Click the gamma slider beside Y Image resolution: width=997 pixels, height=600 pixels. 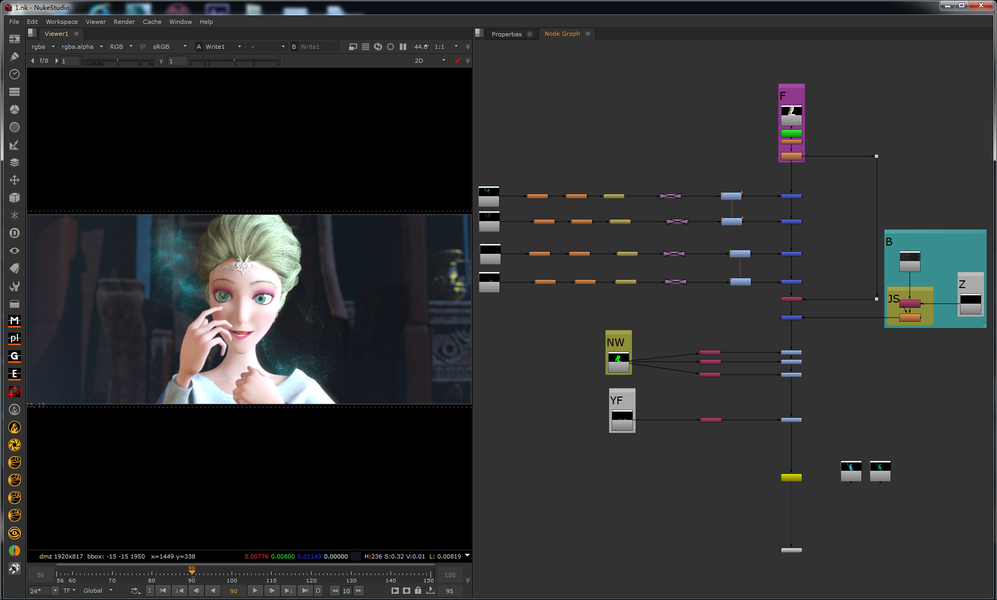[235, 61]
